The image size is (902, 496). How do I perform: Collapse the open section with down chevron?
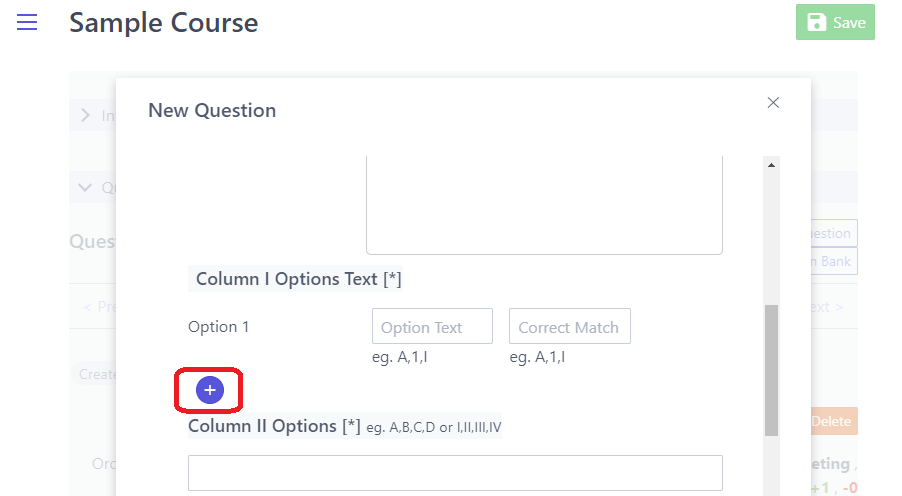[86, 187]
